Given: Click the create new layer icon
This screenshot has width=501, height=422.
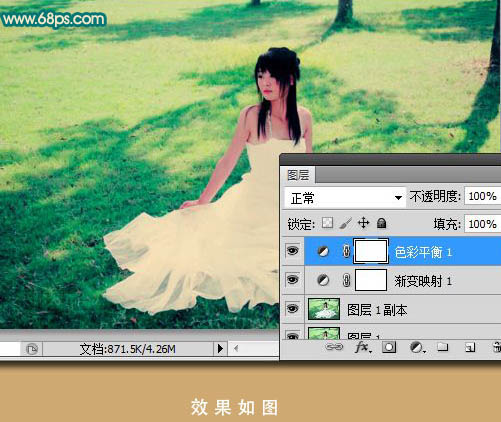Looking at the screenshot, I should click(x=470, y=348).
